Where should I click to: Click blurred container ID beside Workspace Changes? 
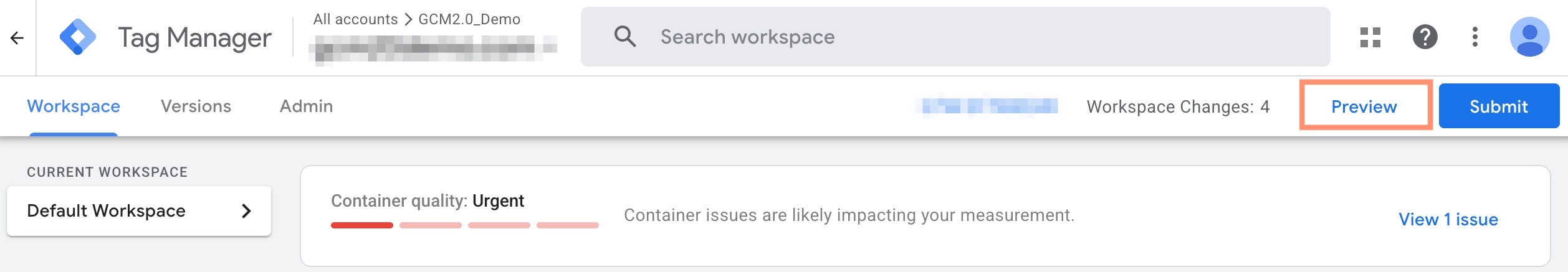990,106
